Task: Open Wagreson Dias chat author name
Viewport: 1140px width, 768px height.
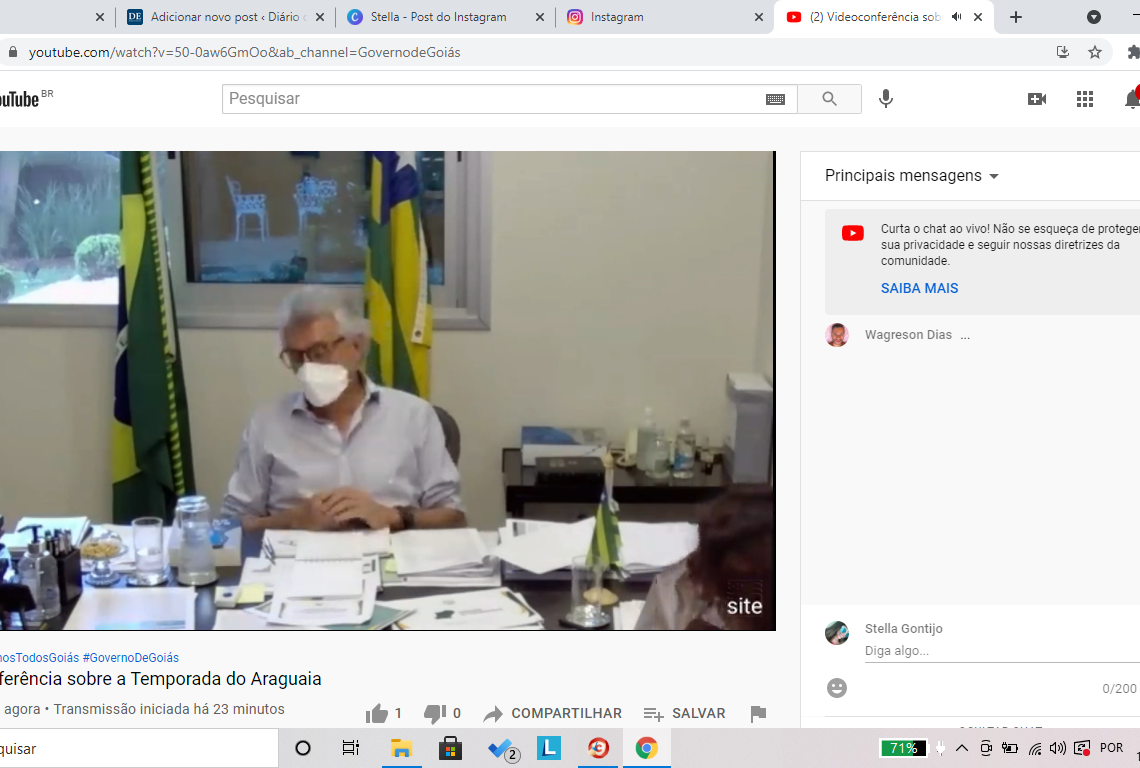Action: point(908,335)
